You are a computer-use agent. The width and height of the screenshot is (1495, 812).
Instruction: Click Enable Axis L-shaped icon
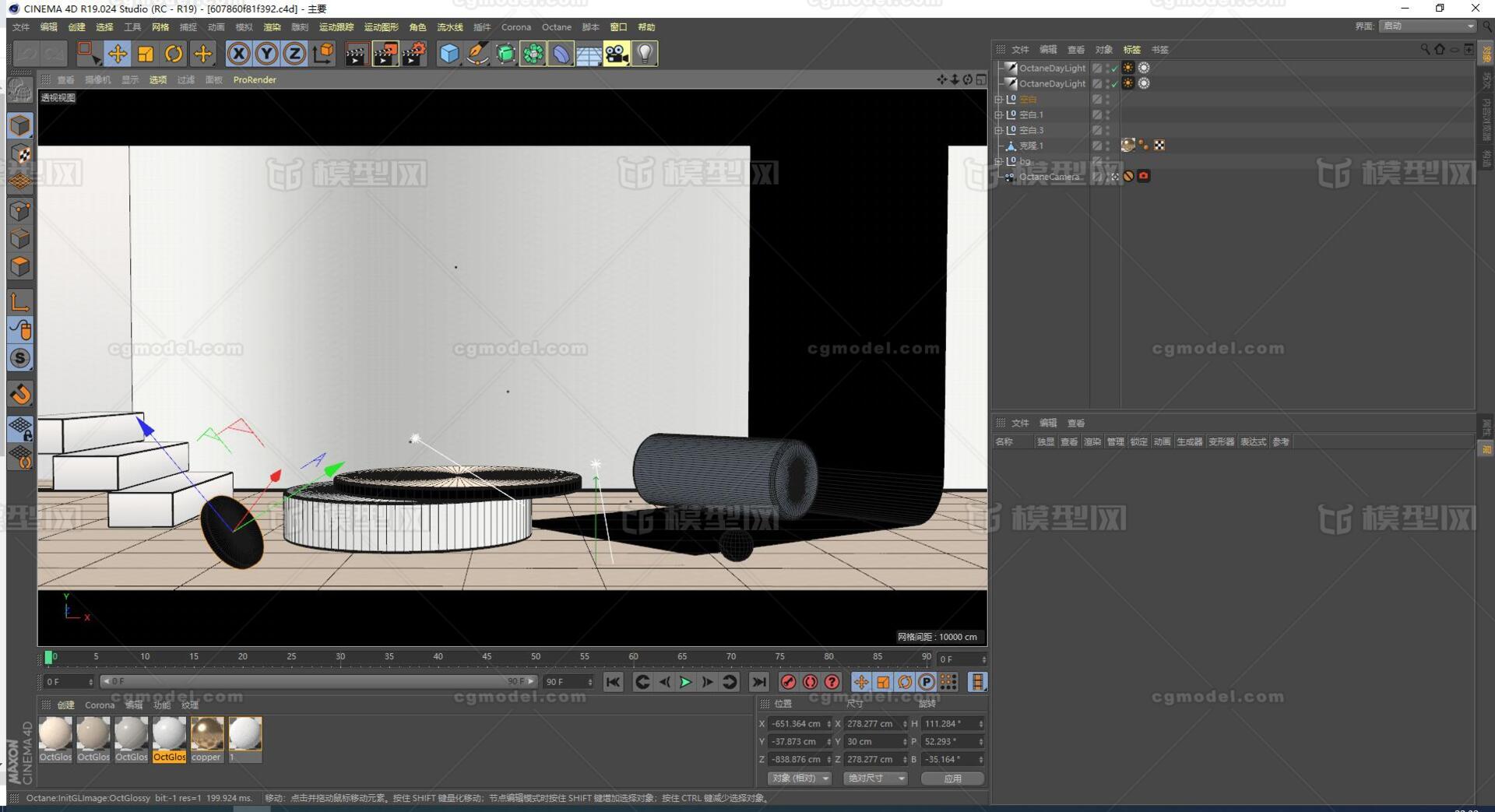(x=20, y=301)
